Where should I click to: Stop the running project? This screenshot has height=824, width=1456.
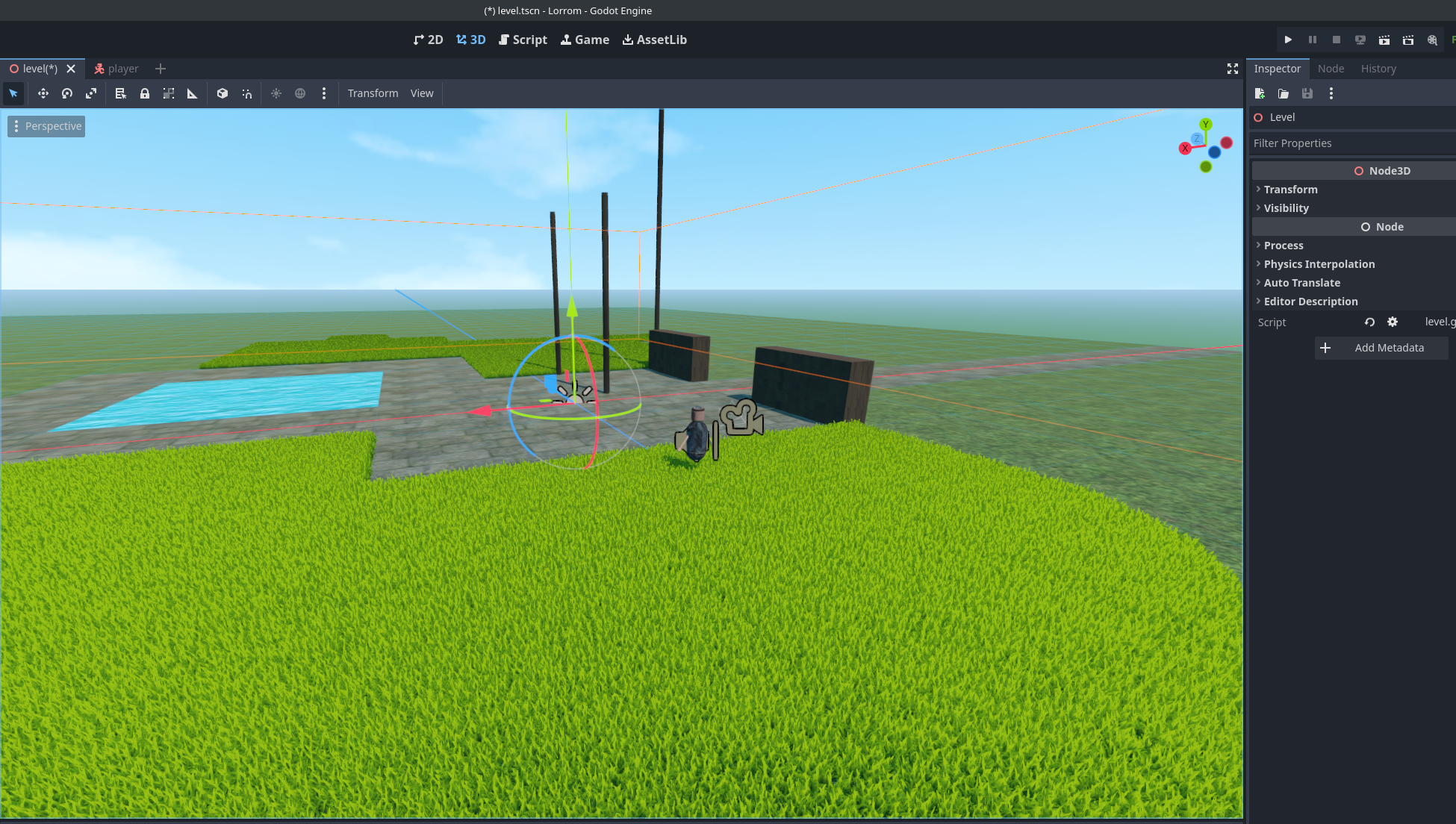tap(1336, 40)
